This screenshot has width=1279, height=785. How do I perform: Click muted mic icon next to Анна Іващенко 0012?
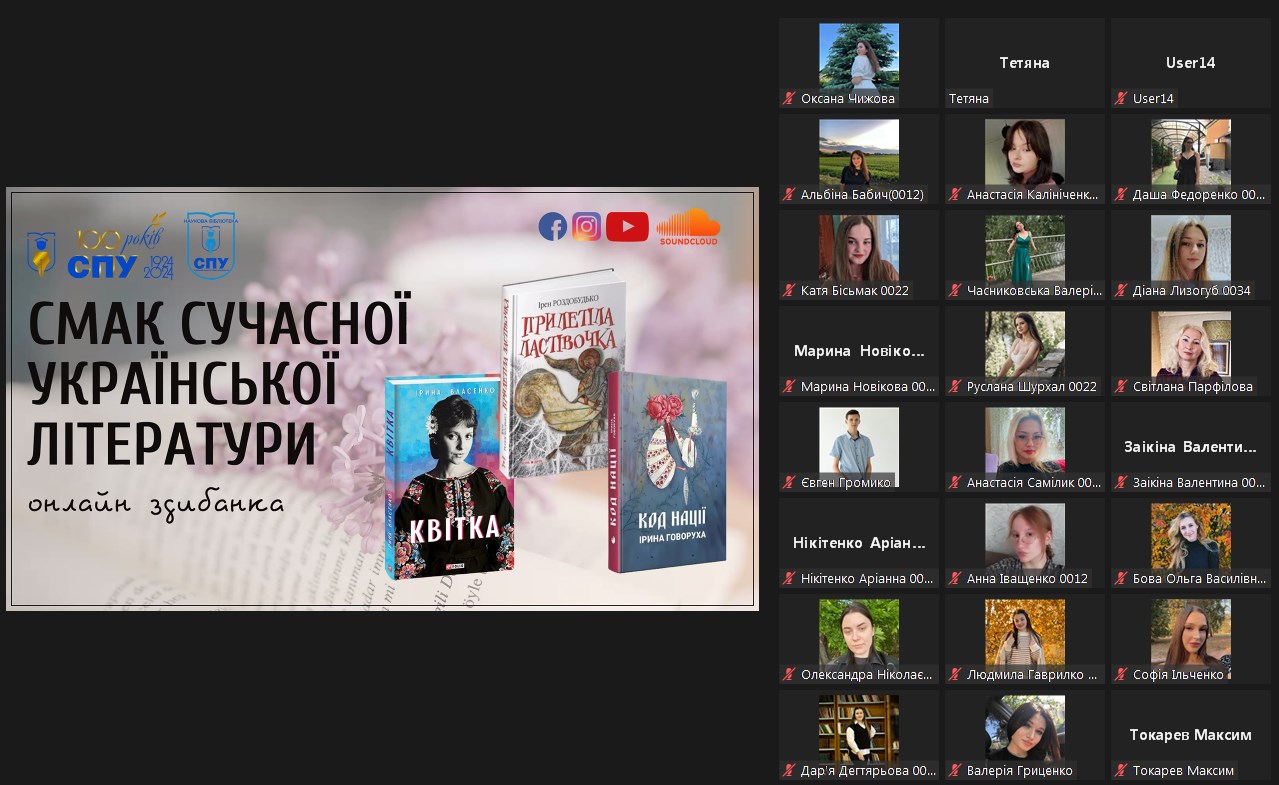tap(955, 578)
